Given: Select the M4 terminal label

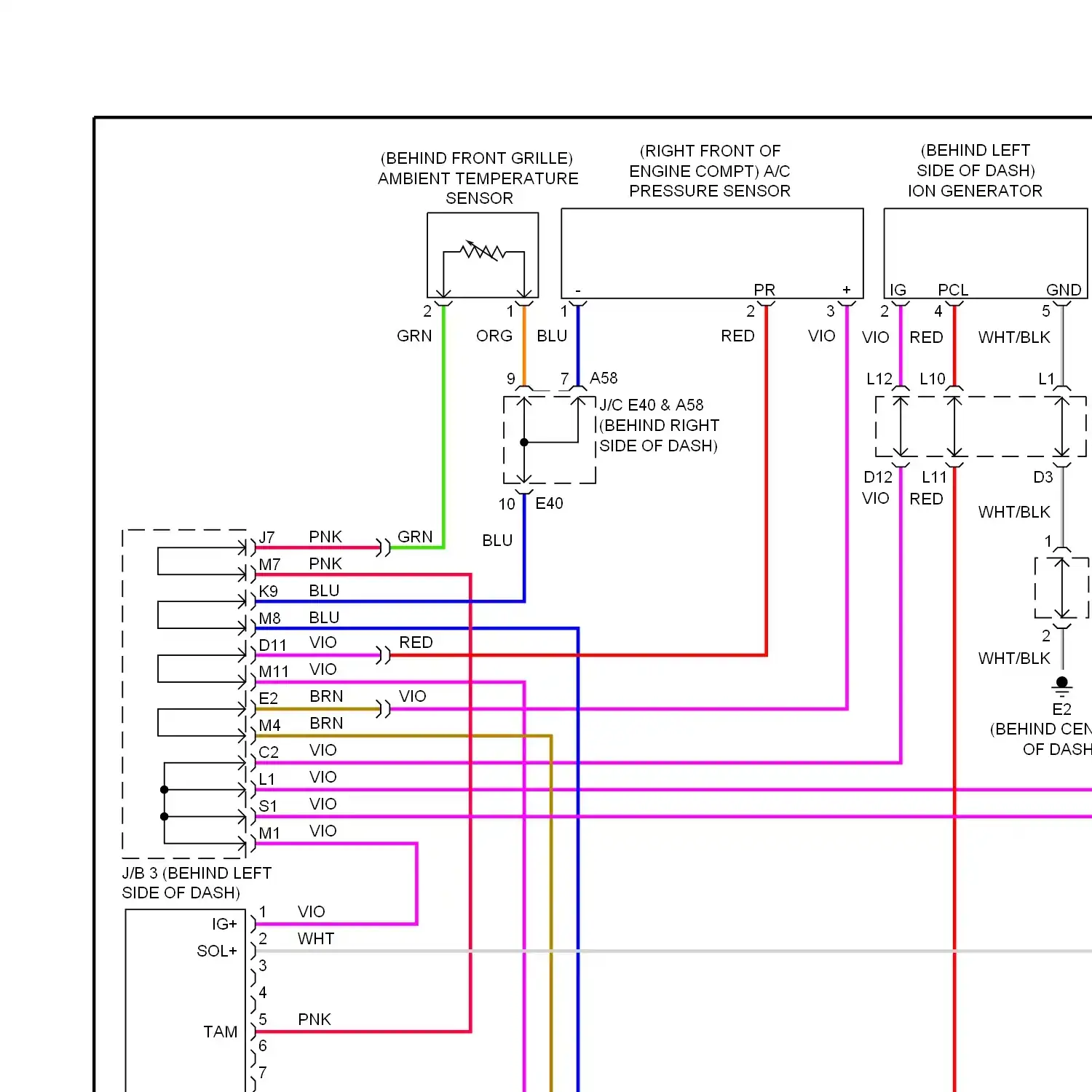Looking at the screenshot, I should coord(269,725).
